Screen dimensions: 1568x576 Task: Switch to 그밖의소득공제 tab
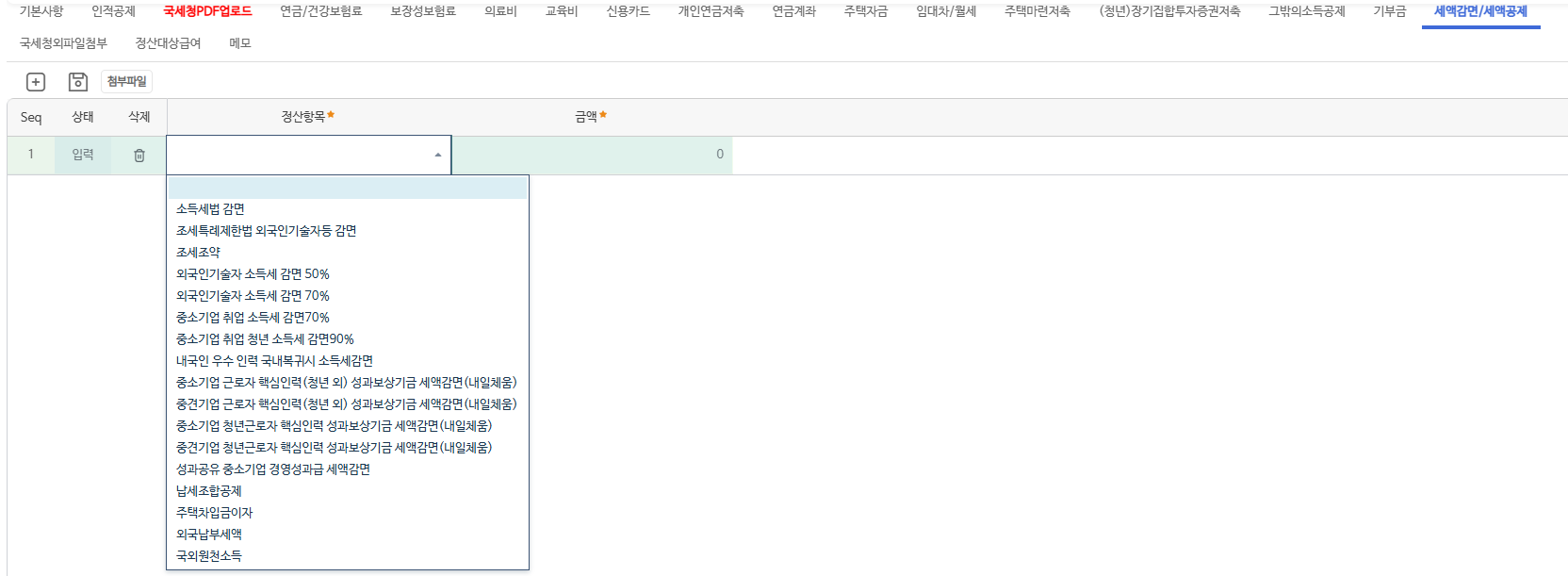point(1306,11)
